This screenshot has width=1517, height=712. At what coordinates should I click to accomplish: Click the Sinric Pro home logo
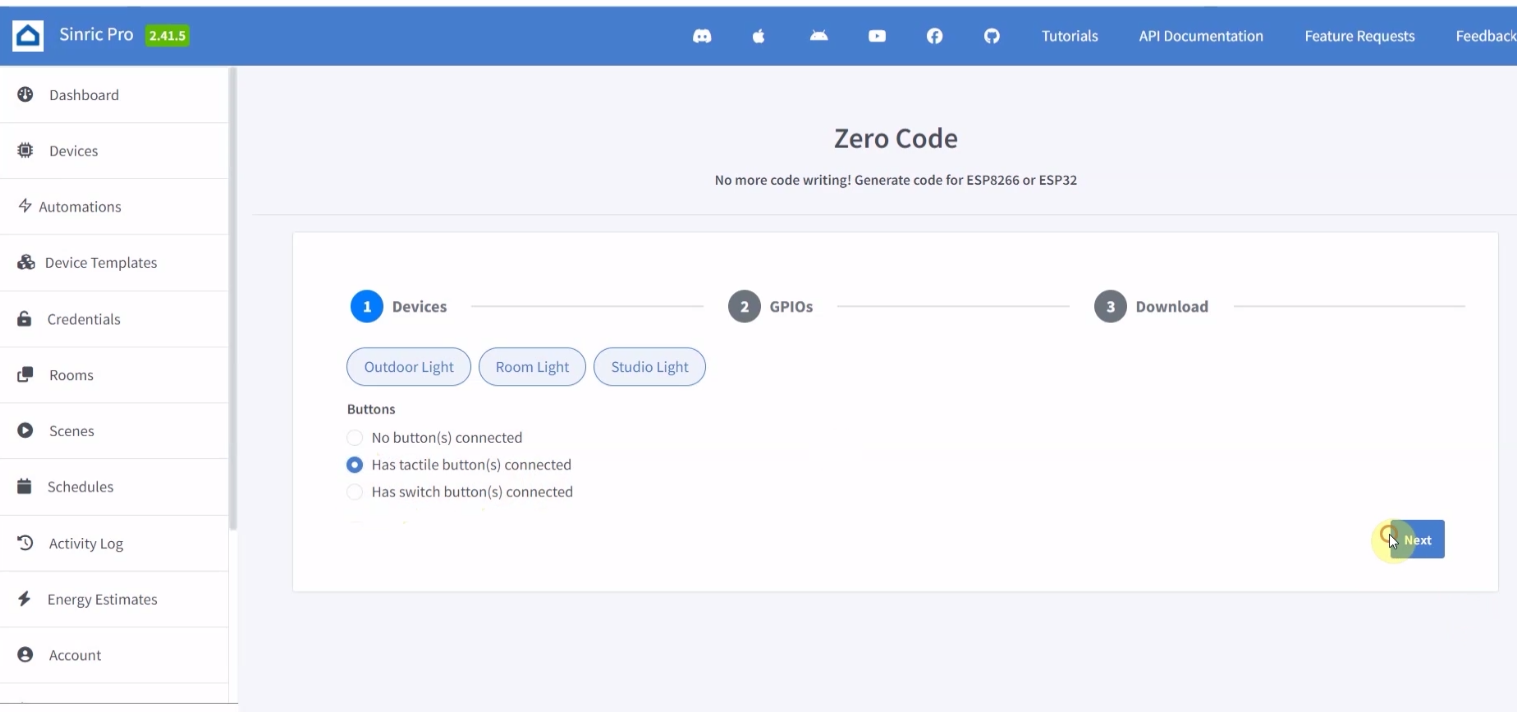pyautogui.click(x=27, y=34)
